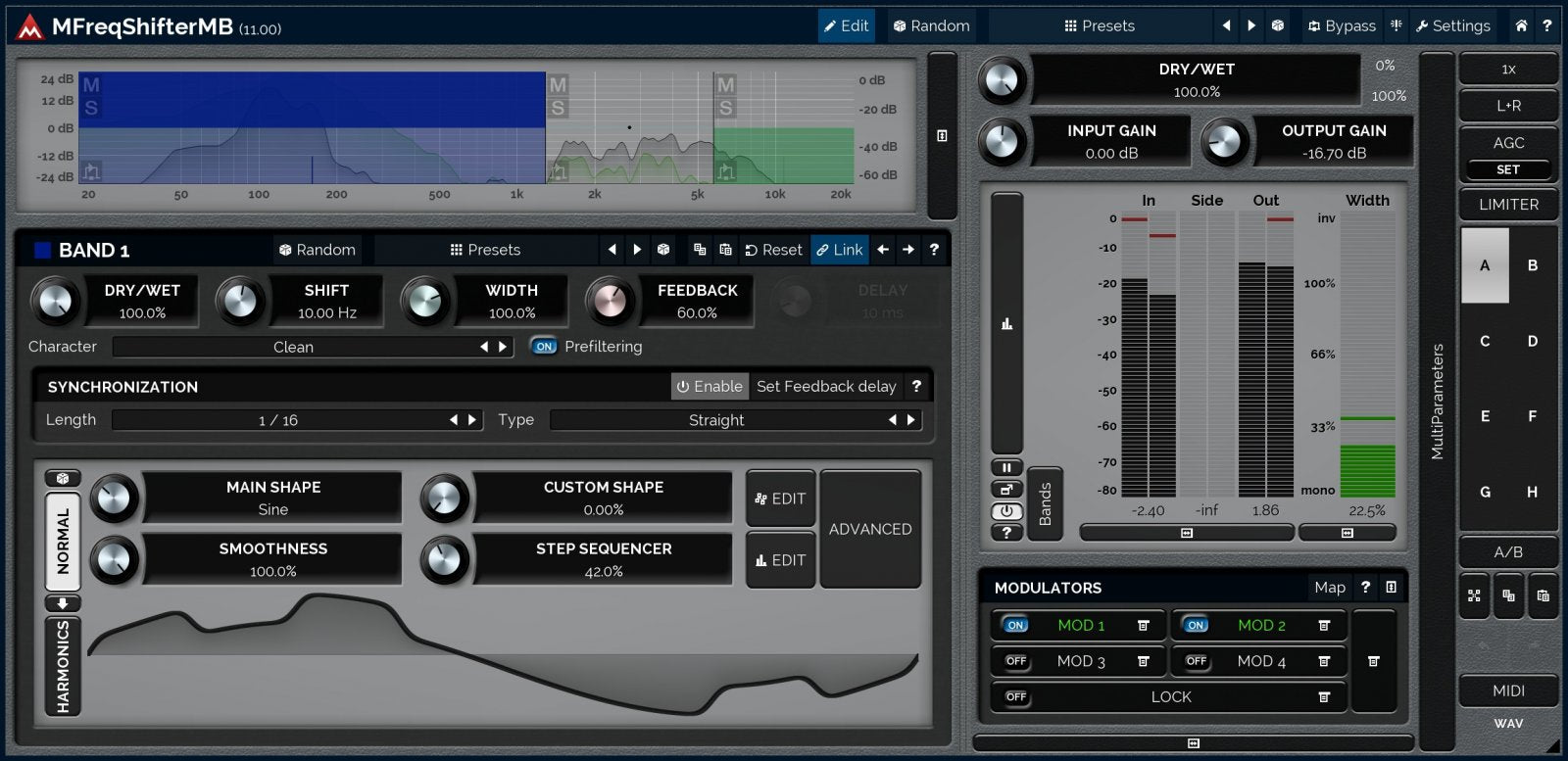The width and height of the screenshot is (1568, 761).
Task: Click Band 1 Reset button
Action: (x=773, y=250)
